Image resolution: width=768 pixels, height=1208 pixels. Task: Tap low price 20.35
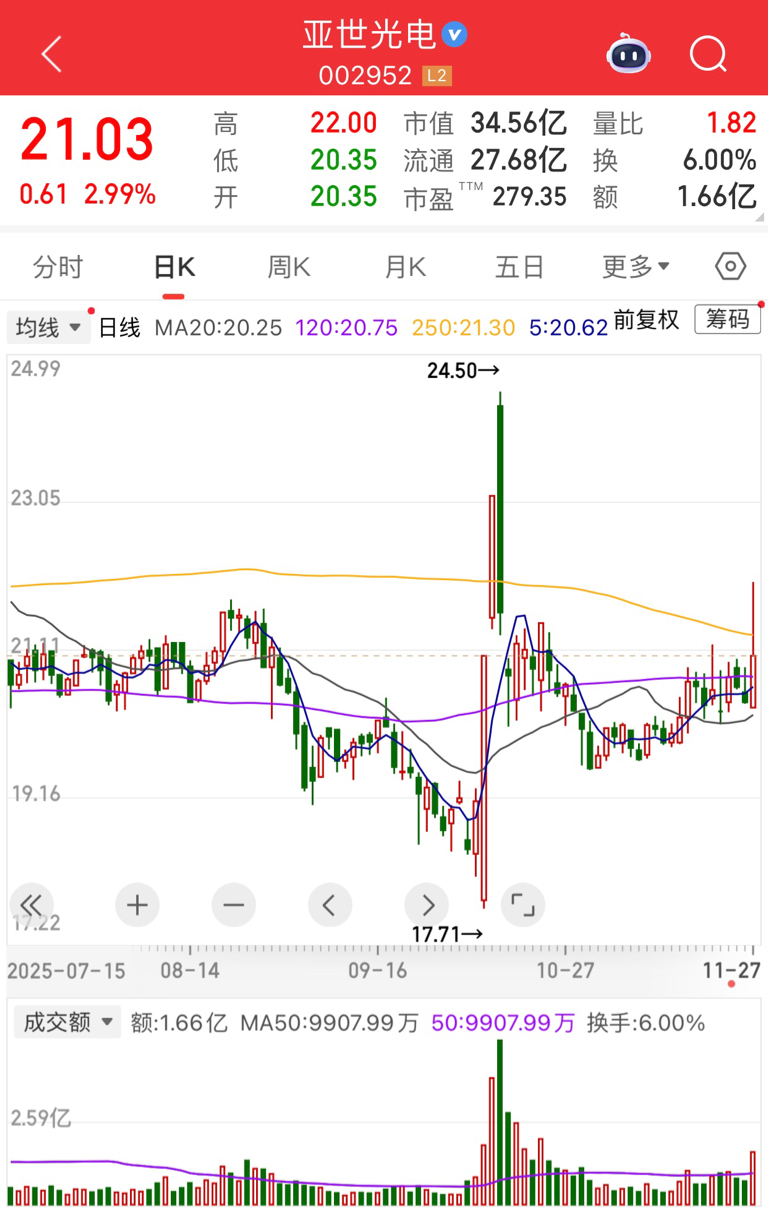point(343,160)
